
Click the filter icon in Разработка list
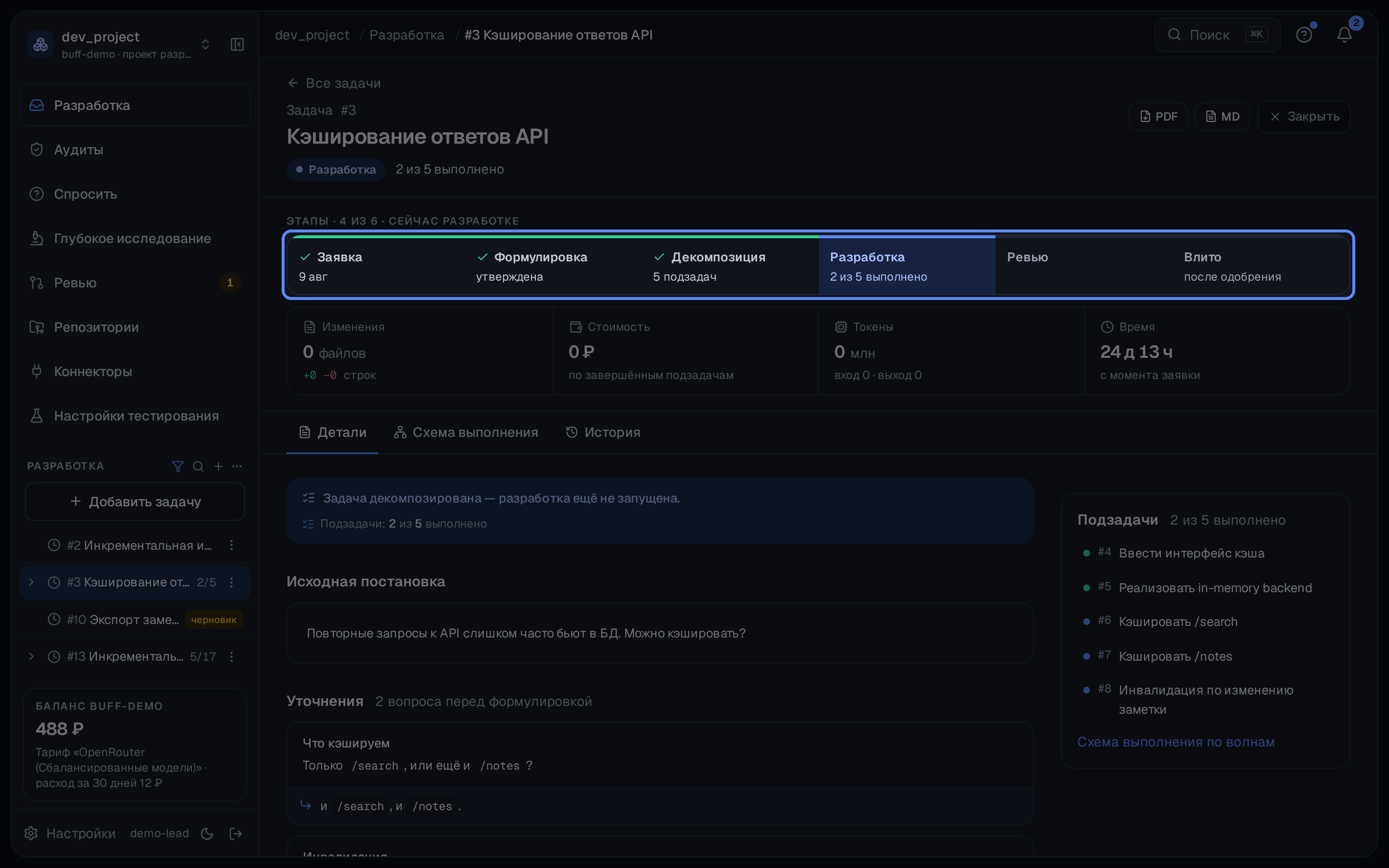(x=178, y=466)
